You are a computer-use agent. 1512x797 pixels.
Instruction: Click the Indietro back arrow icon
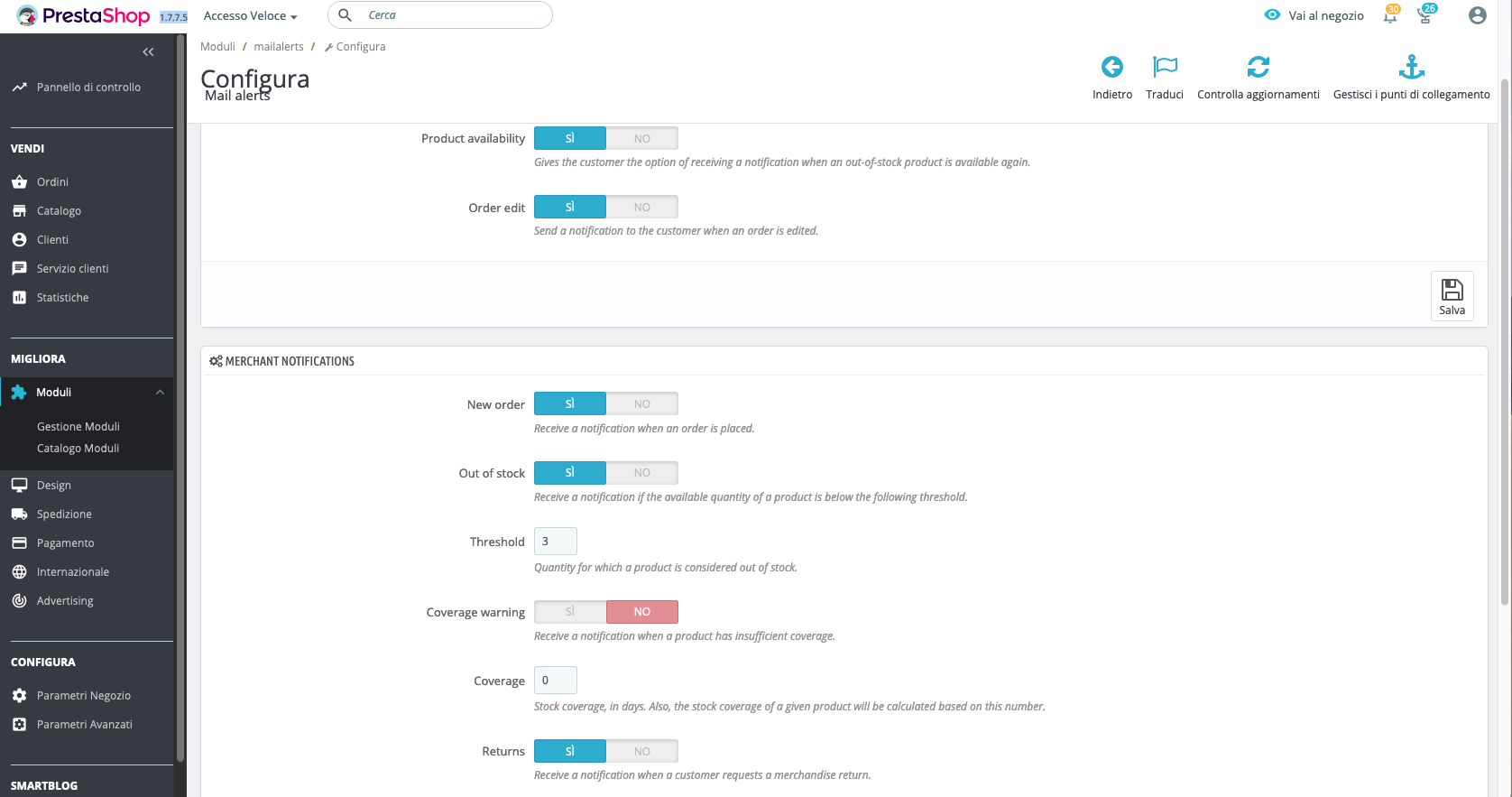[x=1111, y=67]
